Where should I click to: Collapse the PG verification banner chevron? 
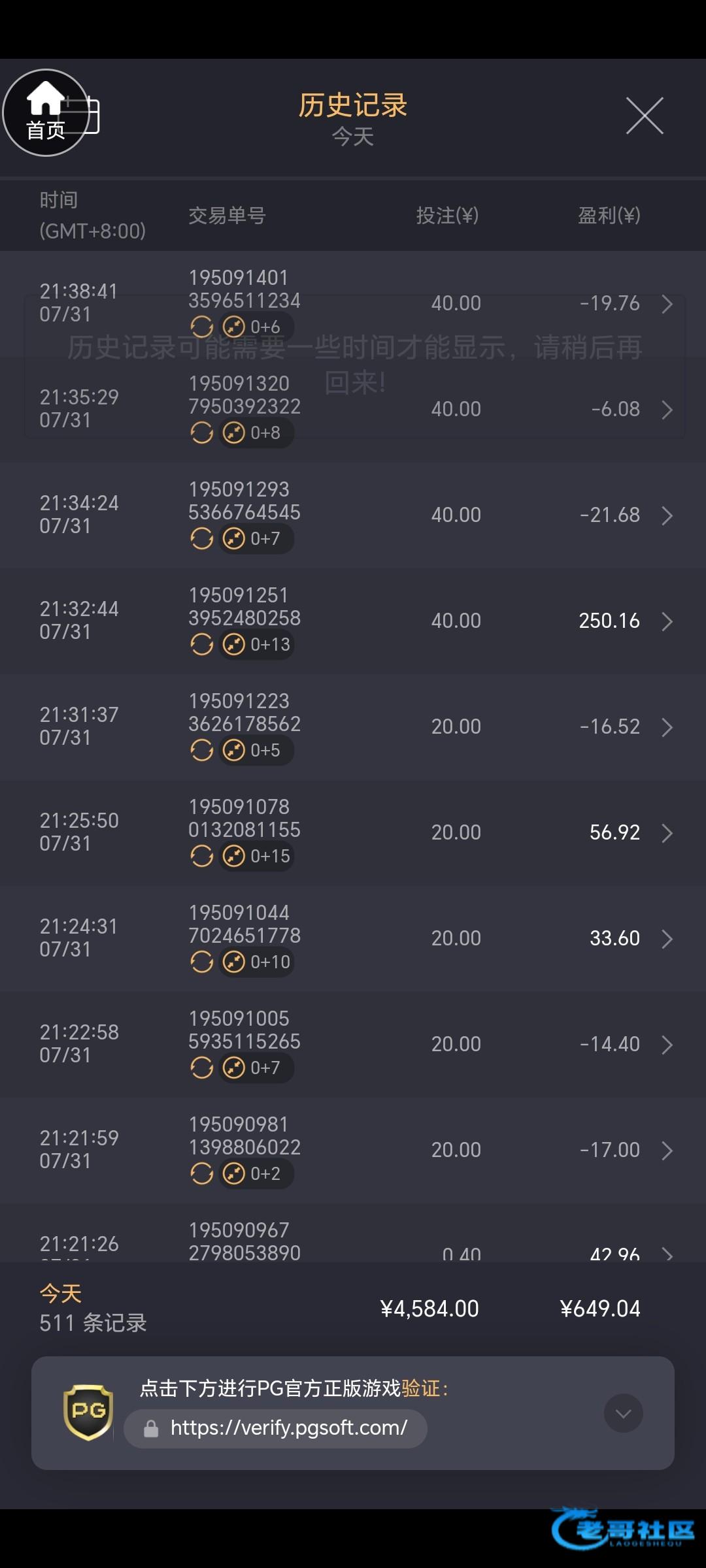(x=623, y=1413)
